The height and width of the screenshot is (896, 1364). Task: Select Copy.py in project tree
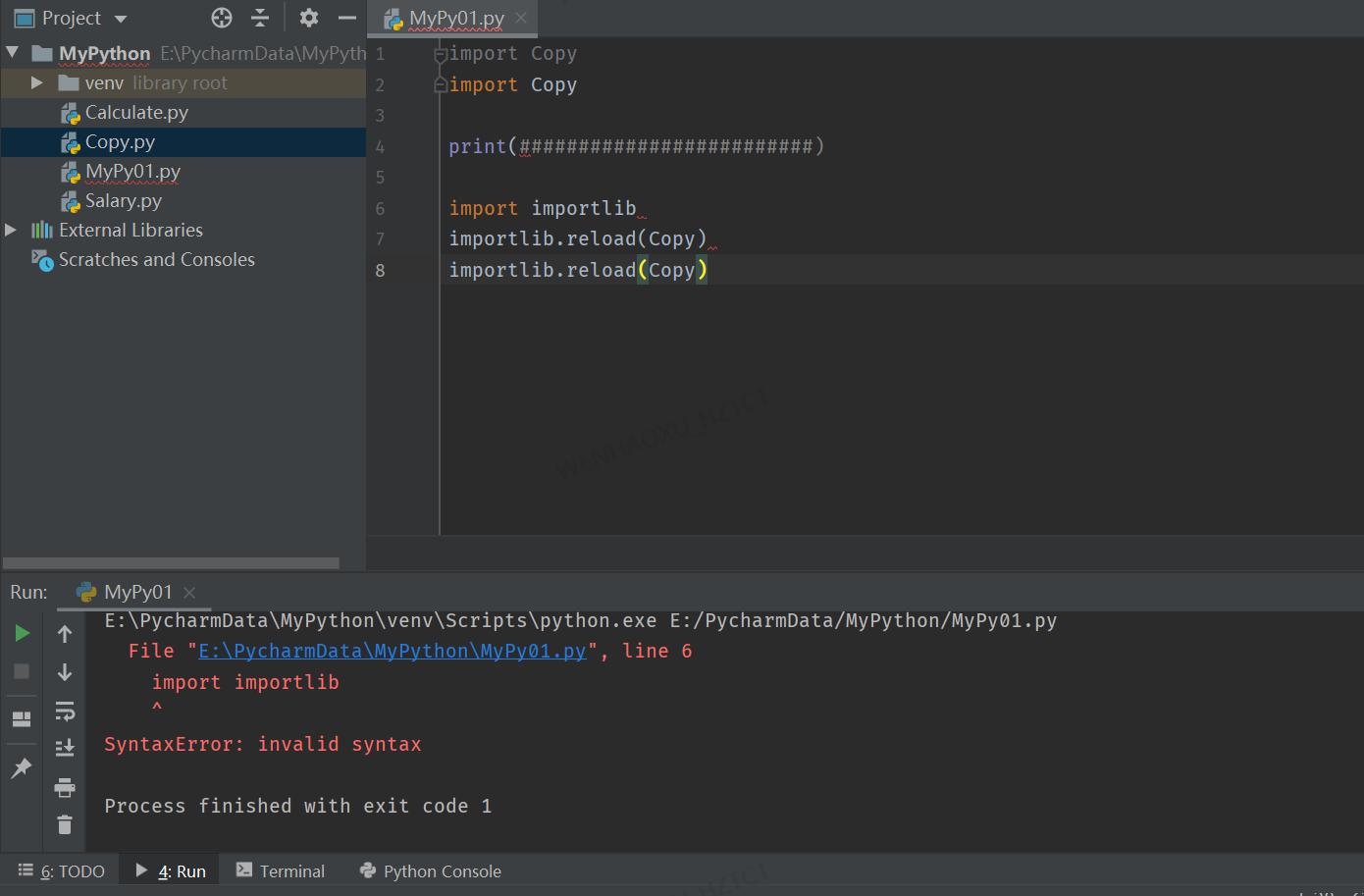pos(120,142)
